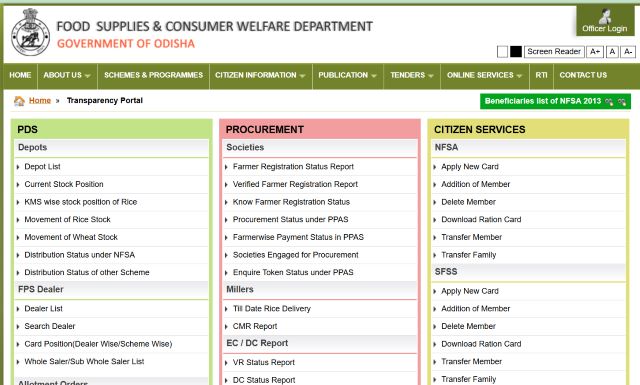The width and height of the screenshot is (640, 385).
Task: Click the home icon in breadcrumb
Action: coord(19,101)
